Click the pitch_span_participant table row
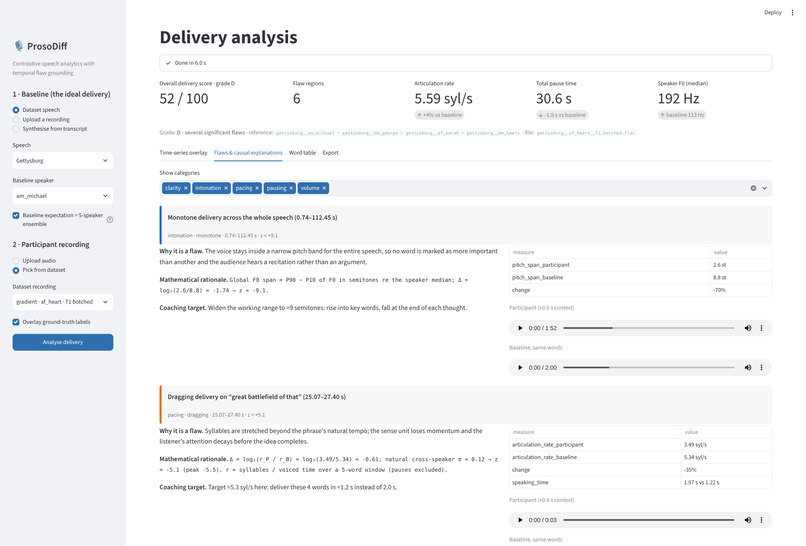This screenshot has height=546, width=806. click(x=640, y=265)
